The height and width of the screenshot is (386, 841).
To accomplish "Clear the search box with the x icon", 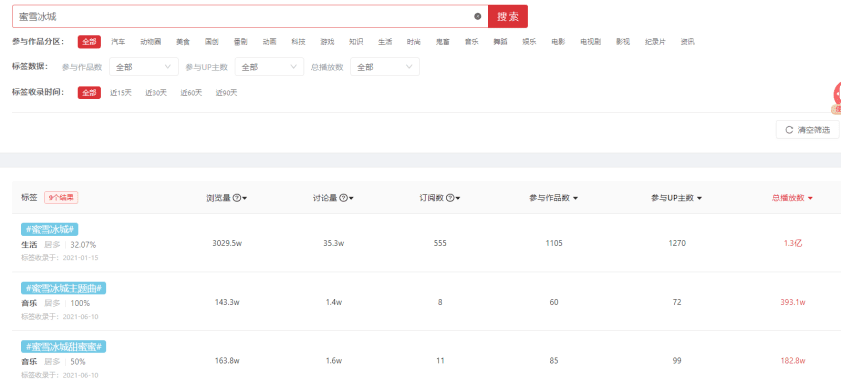I will [477, 16].
